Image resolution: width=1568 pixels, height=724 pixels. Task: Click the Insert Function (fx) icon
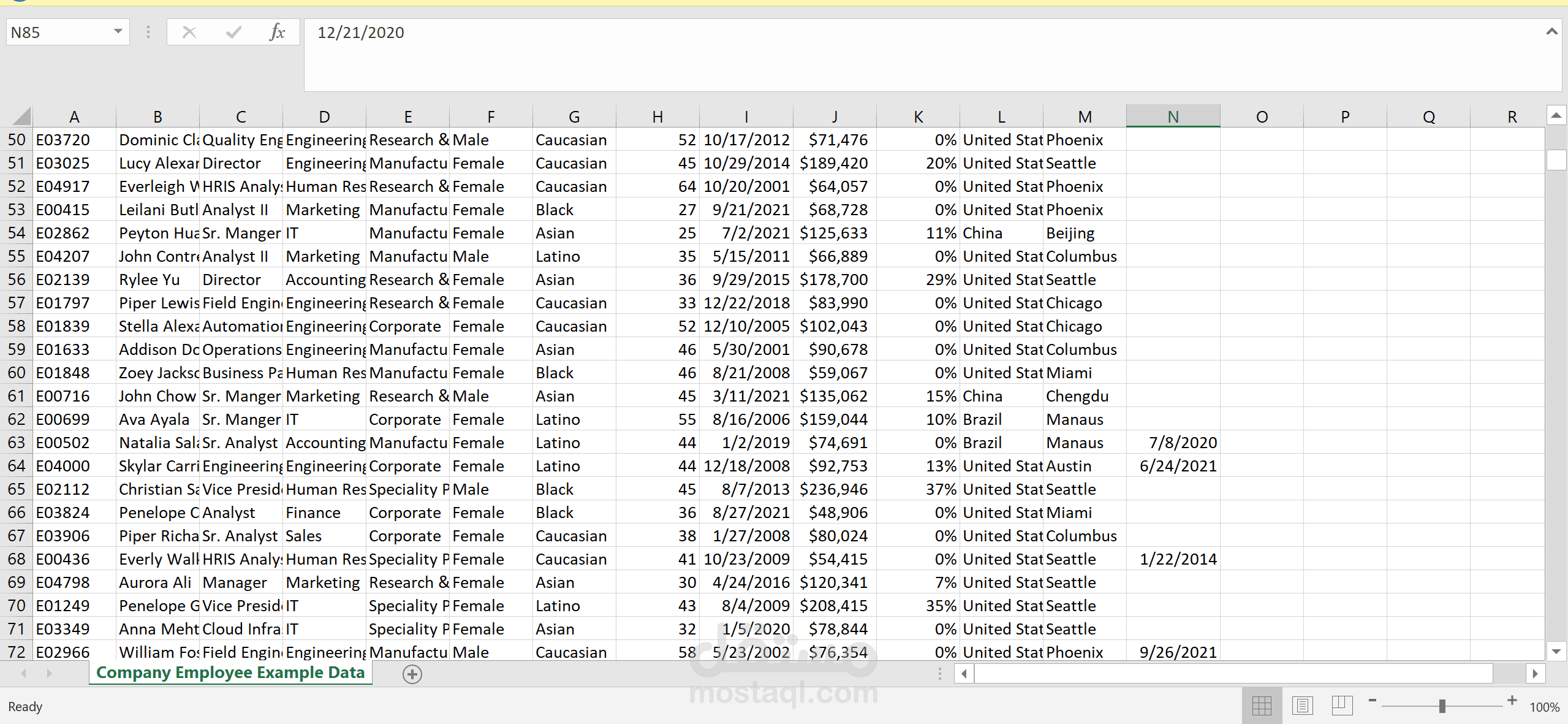pos(278,32)
